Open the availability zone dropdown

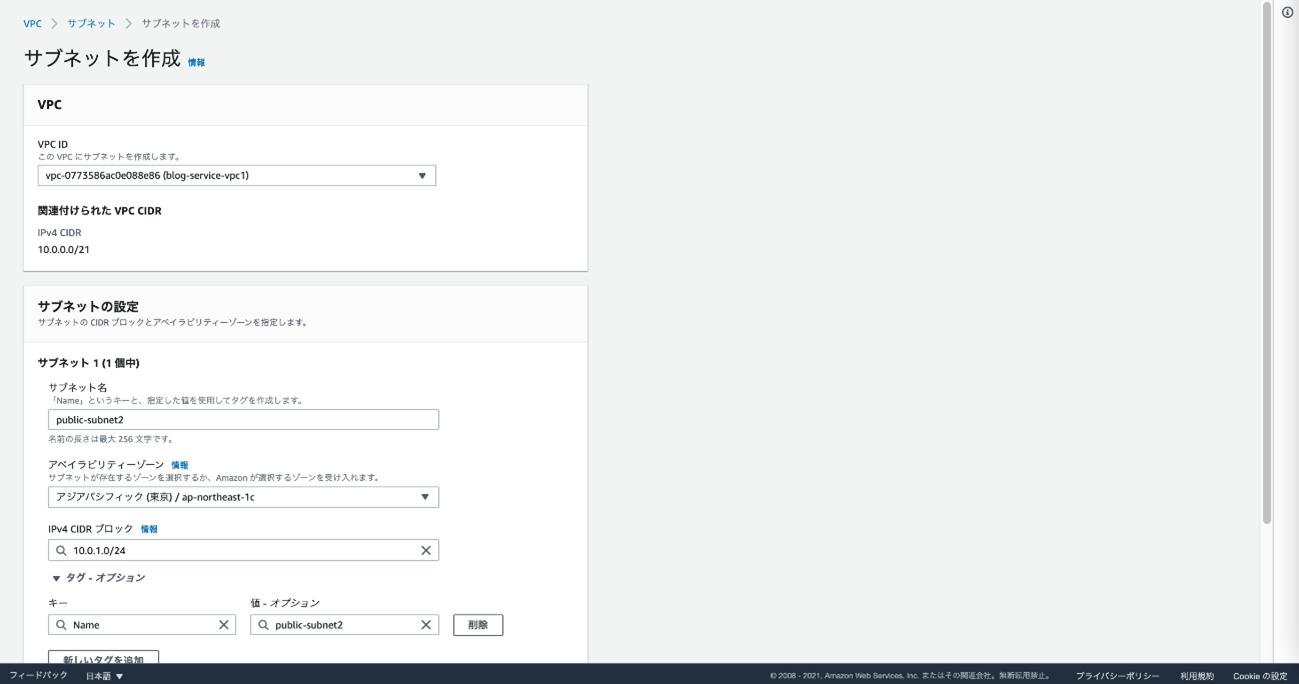243,497
